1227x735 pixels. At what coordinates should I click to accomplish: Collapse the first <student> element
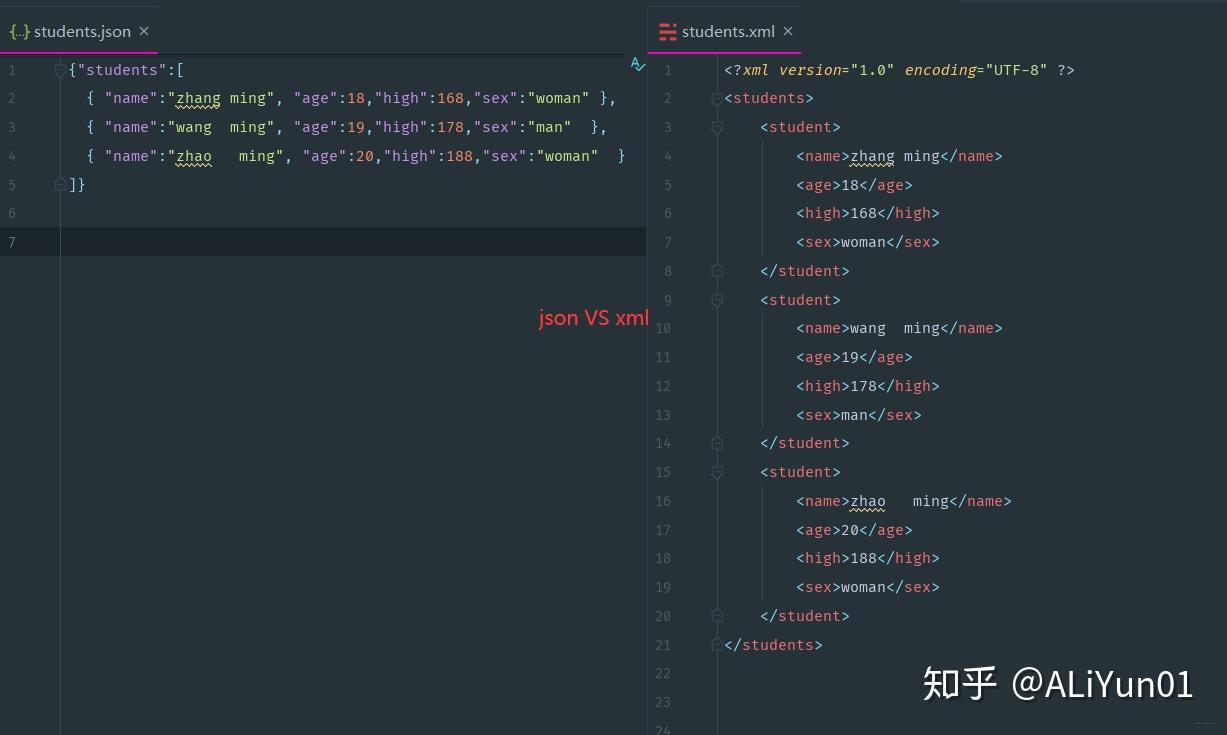pos(717,127)
